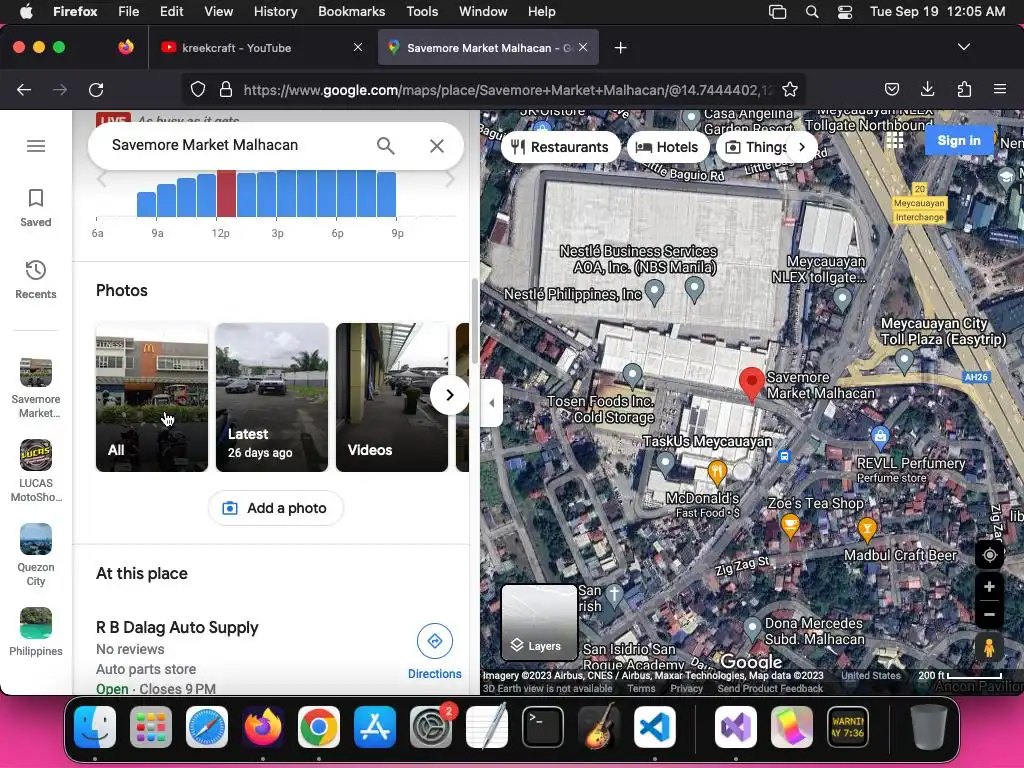Click the site lock icon in address bar

[x=226, y=89]
